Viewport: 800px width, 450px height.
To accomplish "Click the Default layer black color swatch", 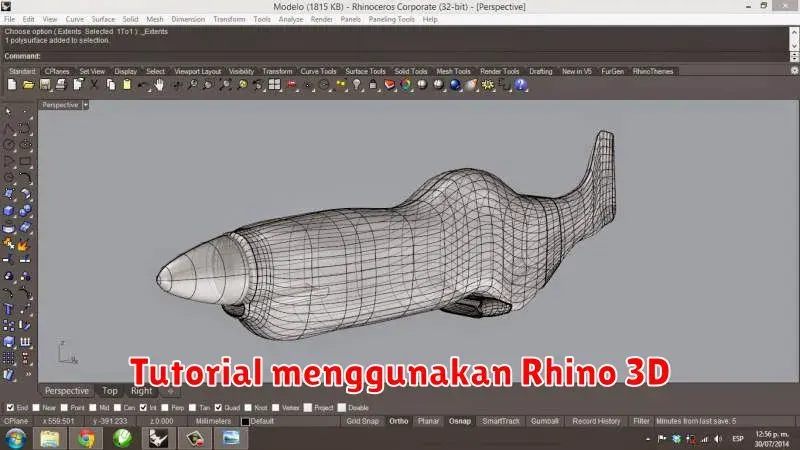I will (245, 422).
